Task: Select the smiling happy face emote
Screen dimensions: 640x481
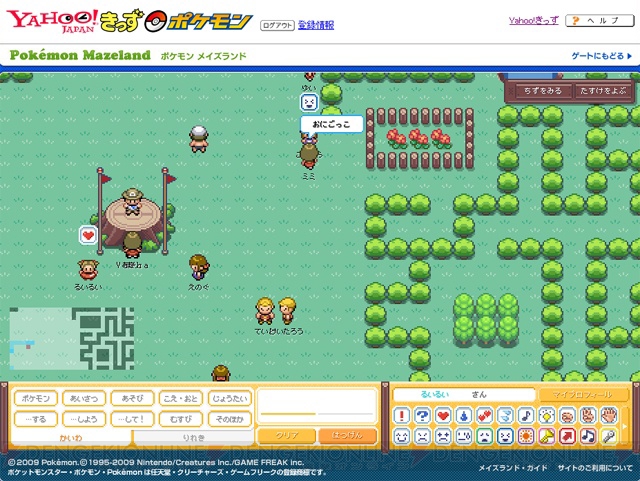Action: point(402,436)
